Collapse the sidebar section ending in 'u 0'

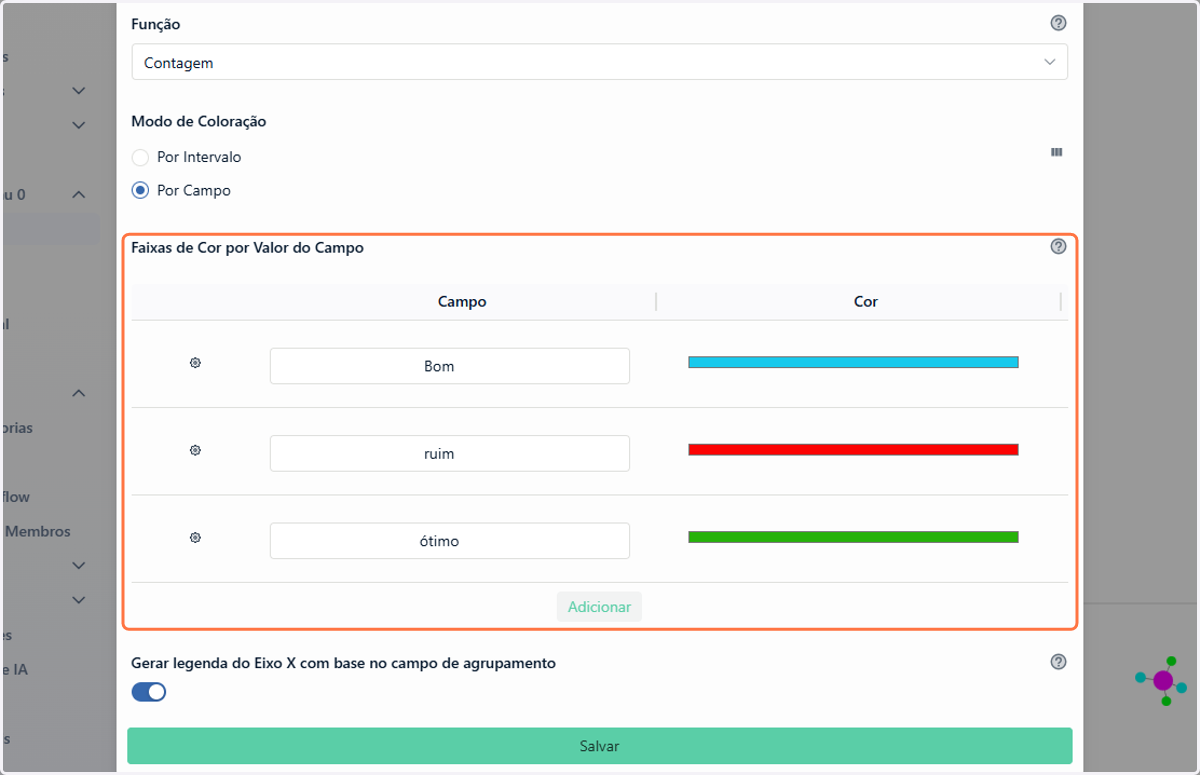click(79, 195)
